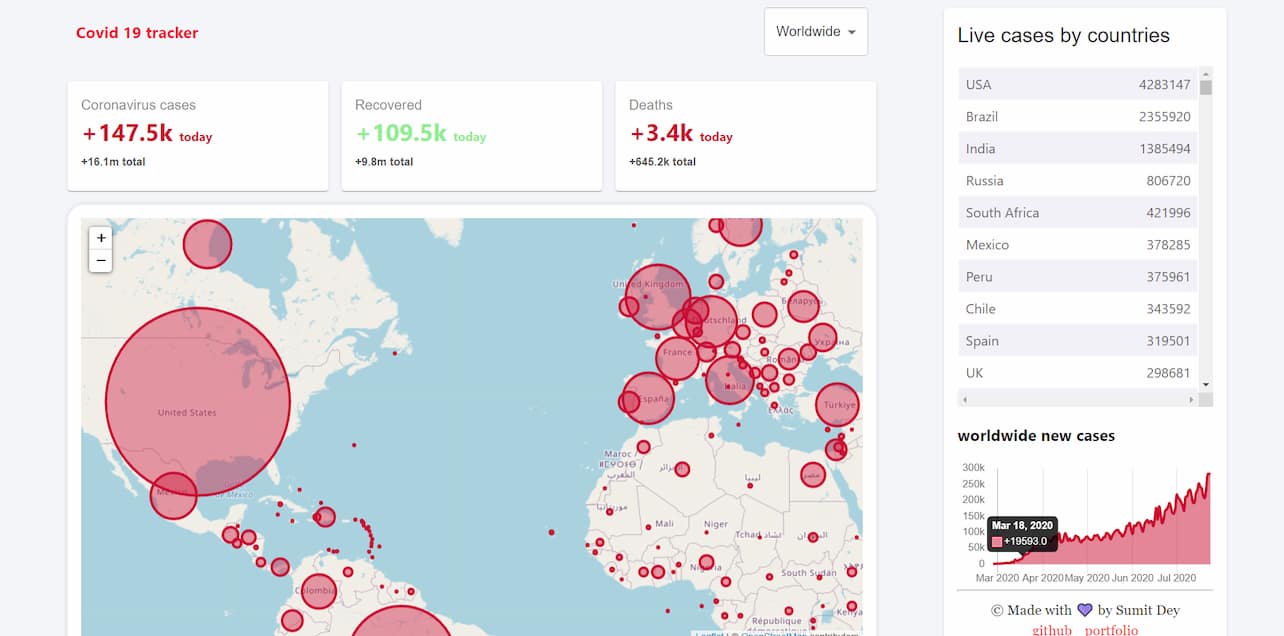Open the github link in the footer

pyautogui.click(x=1052, y=630)
